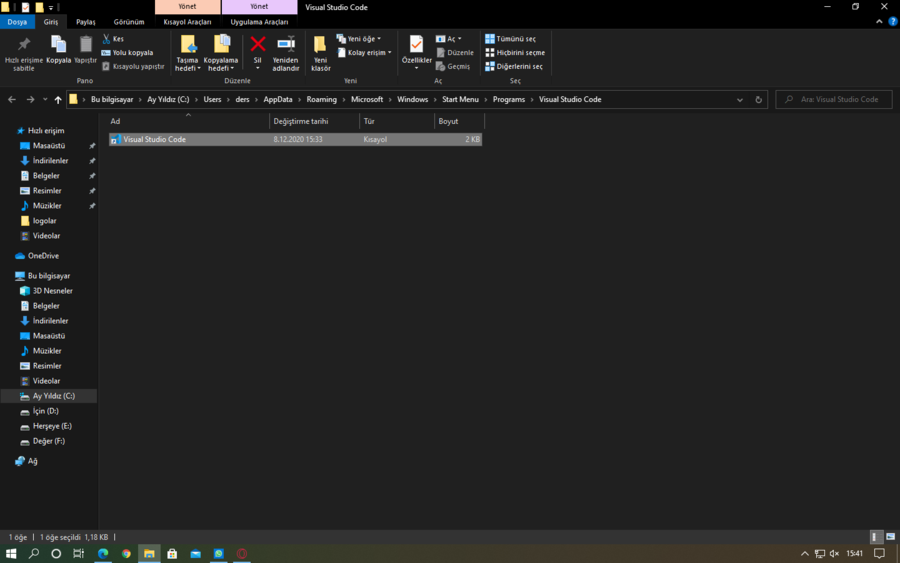Sort by the Boyut column header
Screen dimensions: 900x563
pos(459,121)
